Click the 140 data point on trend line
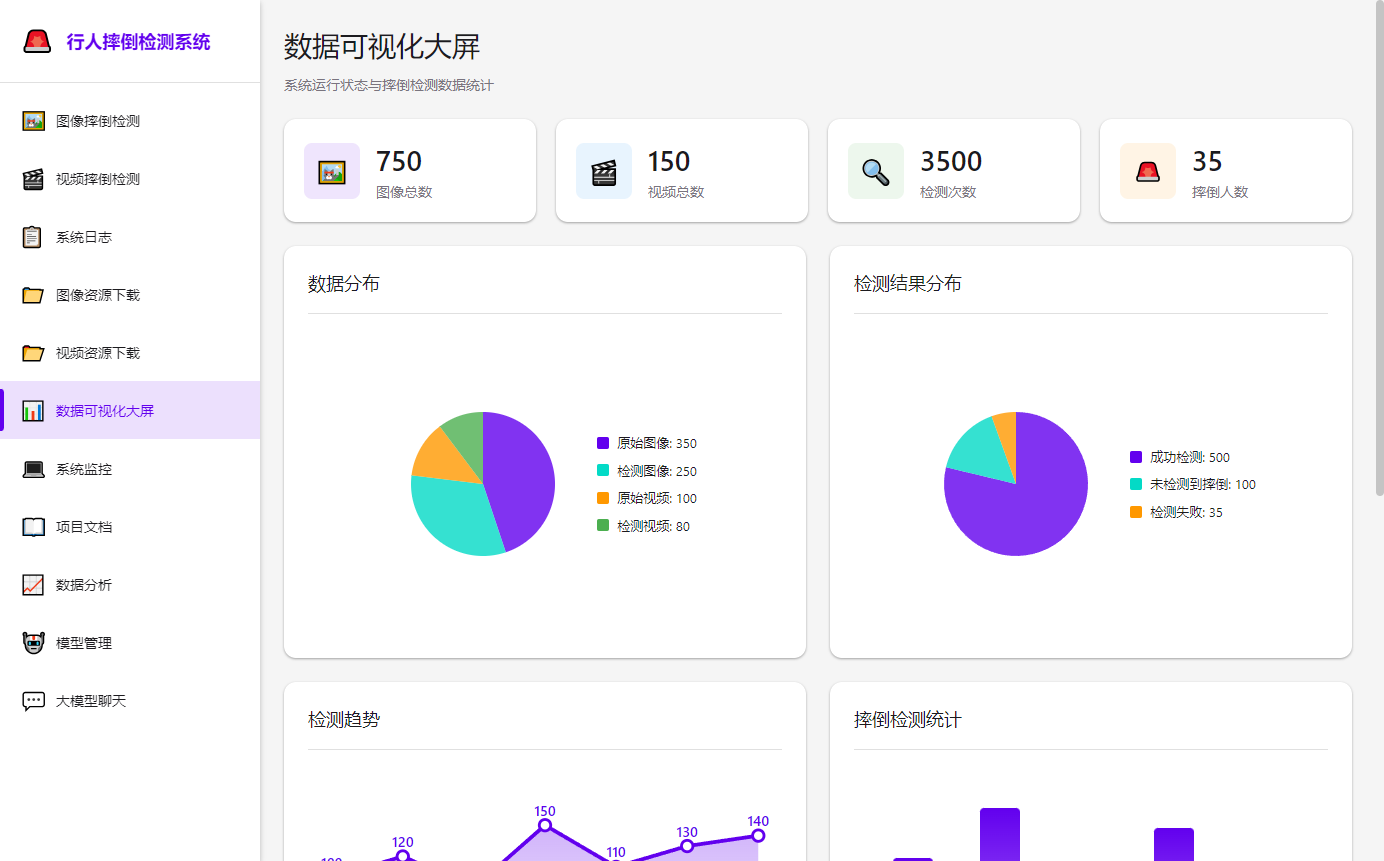Viewport: 1384px width, 861px height. (x=758, y=836)
